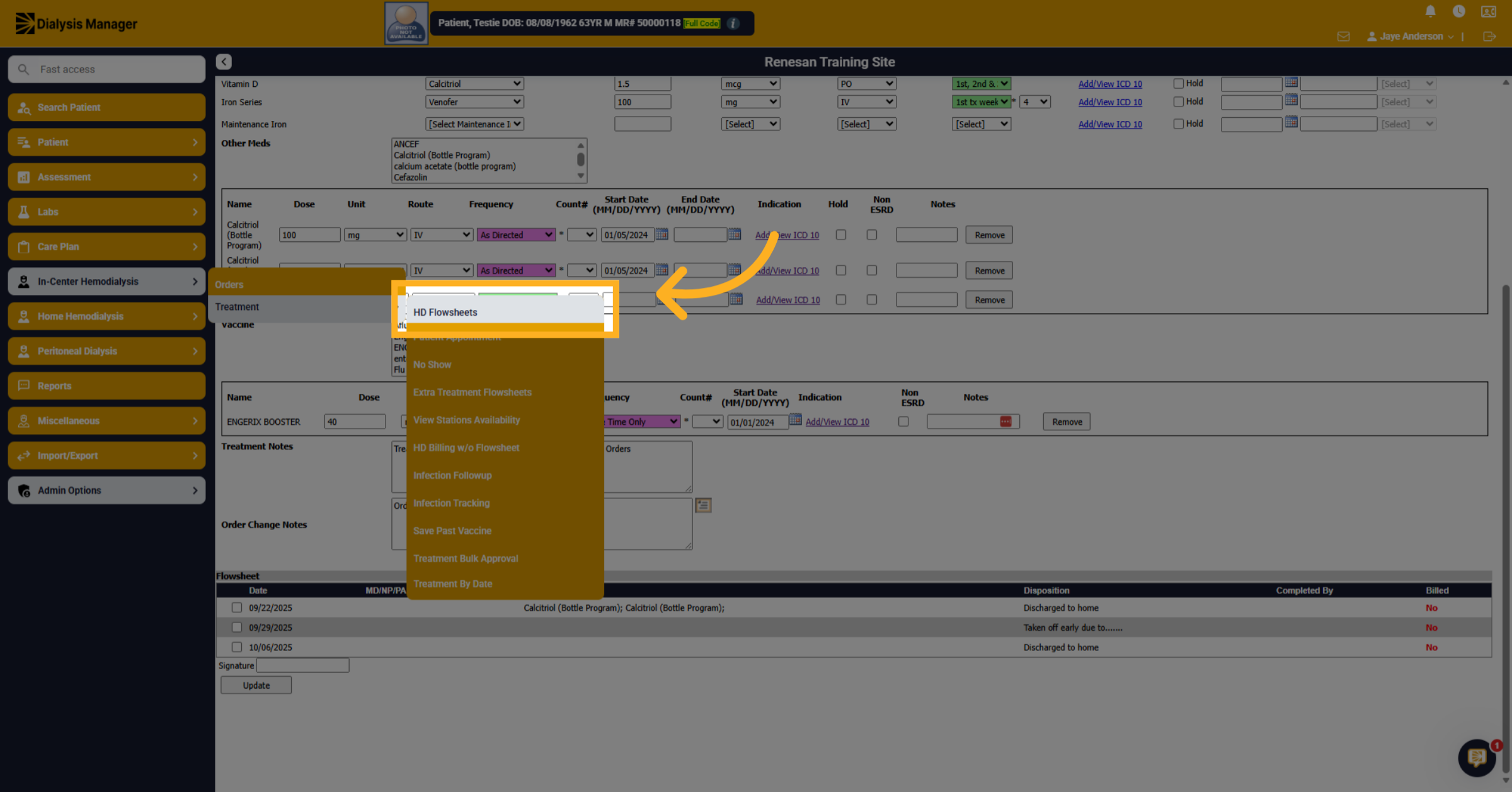Open Select Maintenance Iron dropdown

click(474, 124)
